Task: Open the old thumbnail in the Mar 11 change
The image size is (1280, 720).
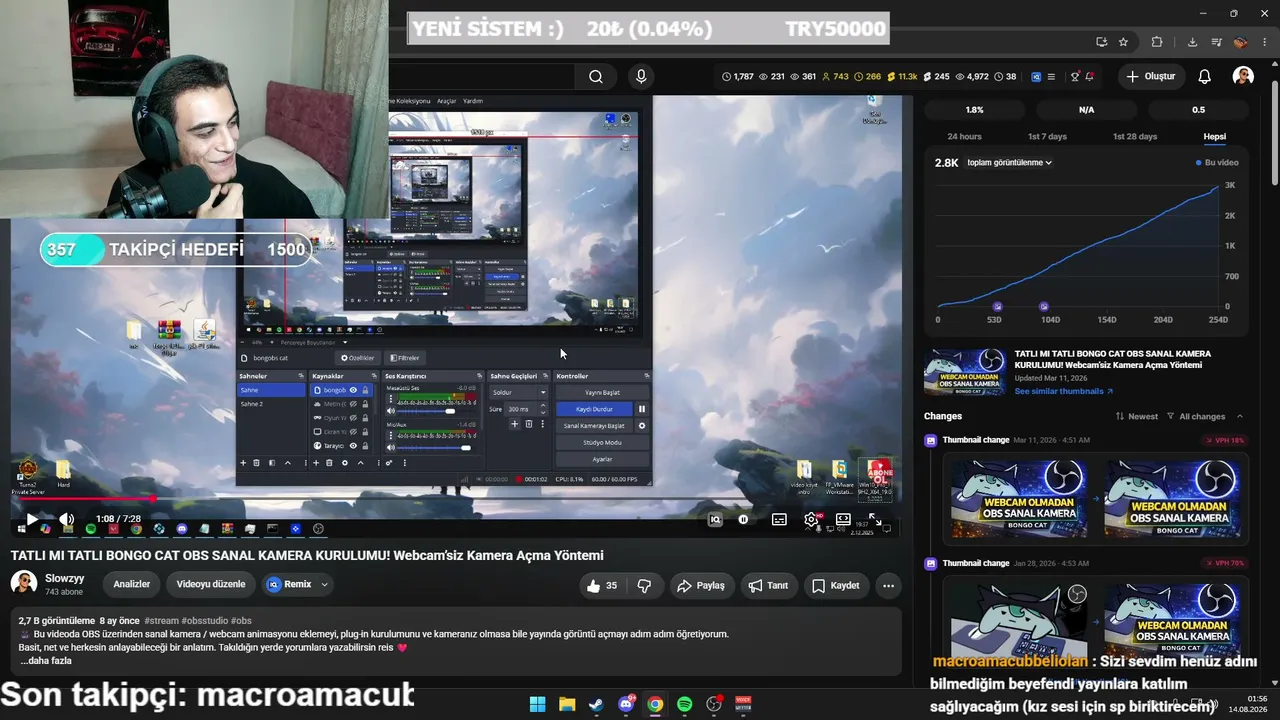Action: [1018, 499]
